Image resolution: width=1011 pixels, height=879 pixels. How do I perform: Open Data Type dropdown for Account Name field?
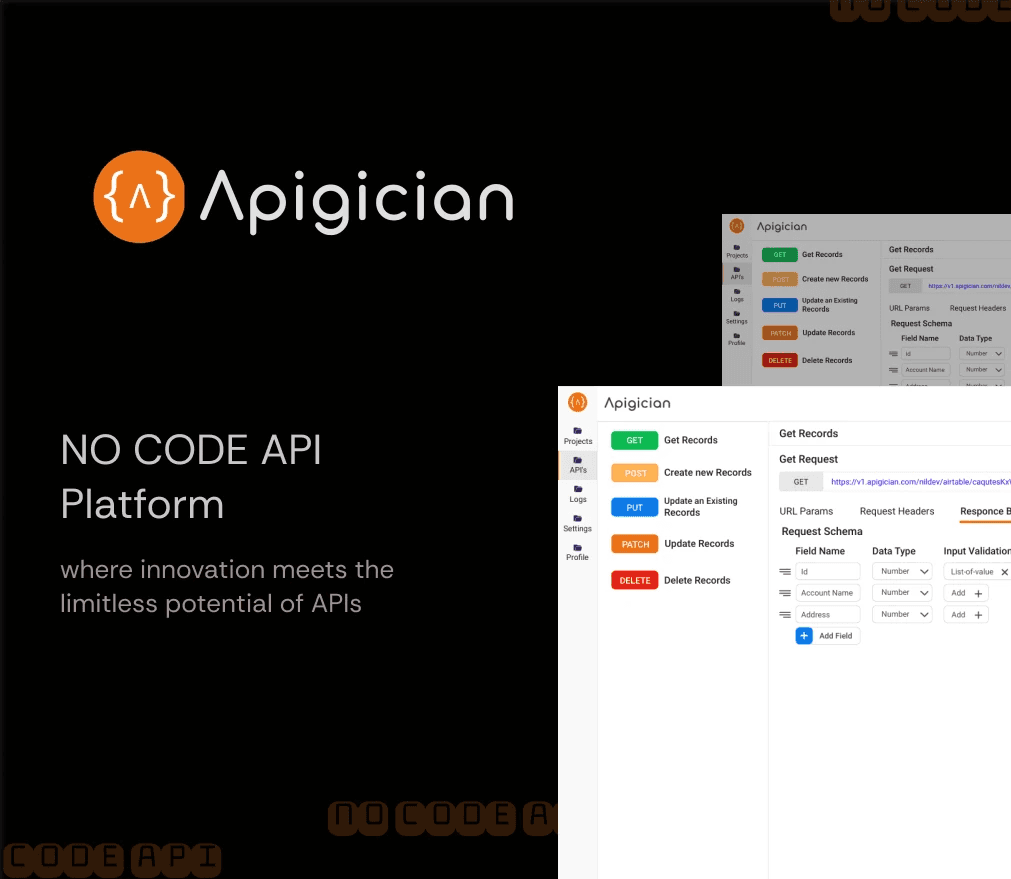click(x=902, y=593)
